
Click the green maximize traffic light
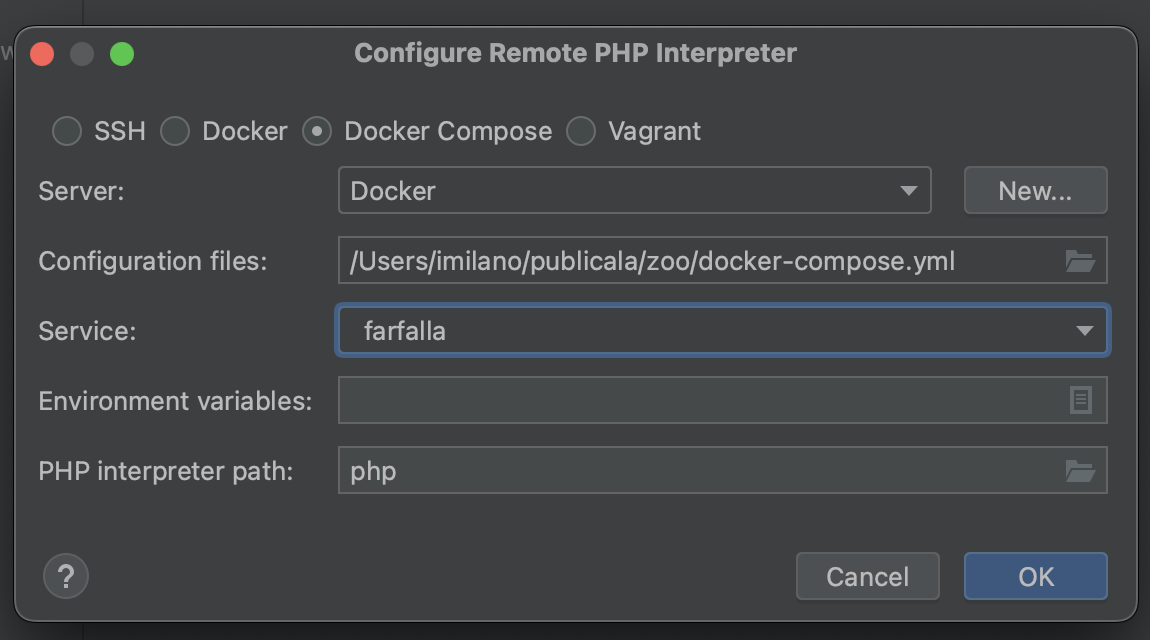(x=122, y=53)
